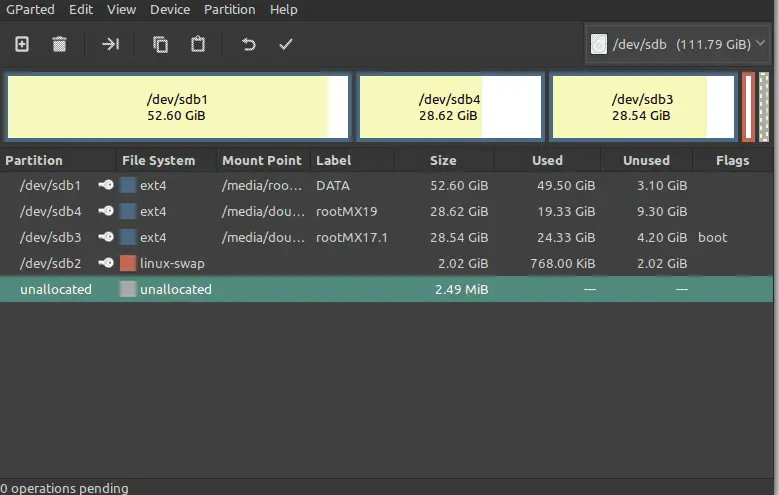Select the /dev/sdb1 partition row
Viewport: 779px width, 495px height.
[387, 185]
